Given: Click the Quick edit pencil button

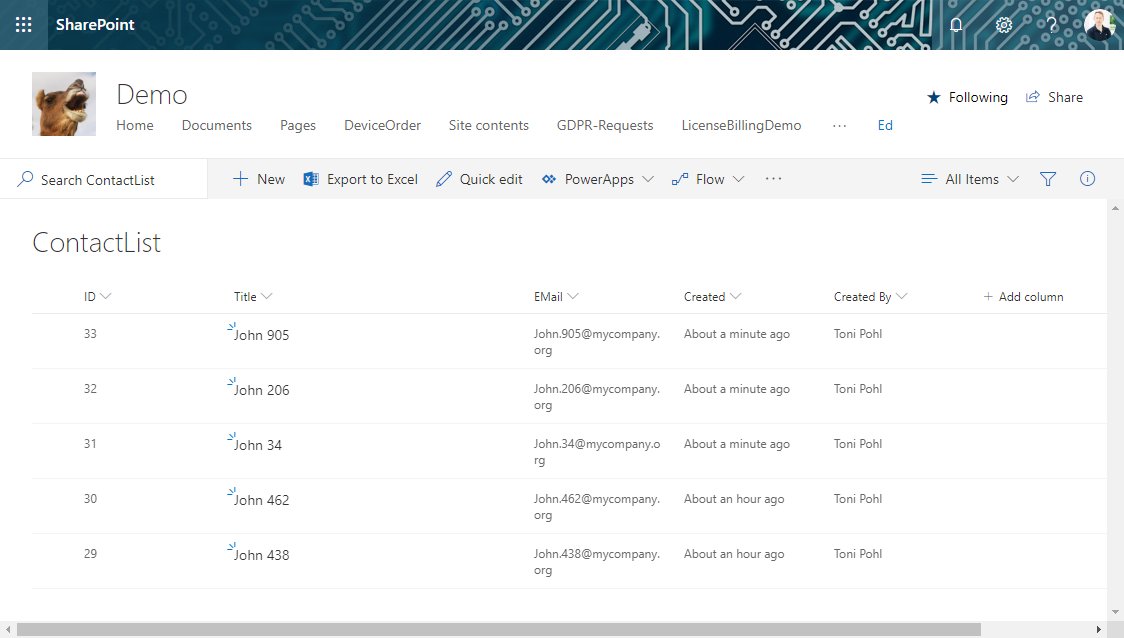Looking at the screenshot, I should pos(479,179).
